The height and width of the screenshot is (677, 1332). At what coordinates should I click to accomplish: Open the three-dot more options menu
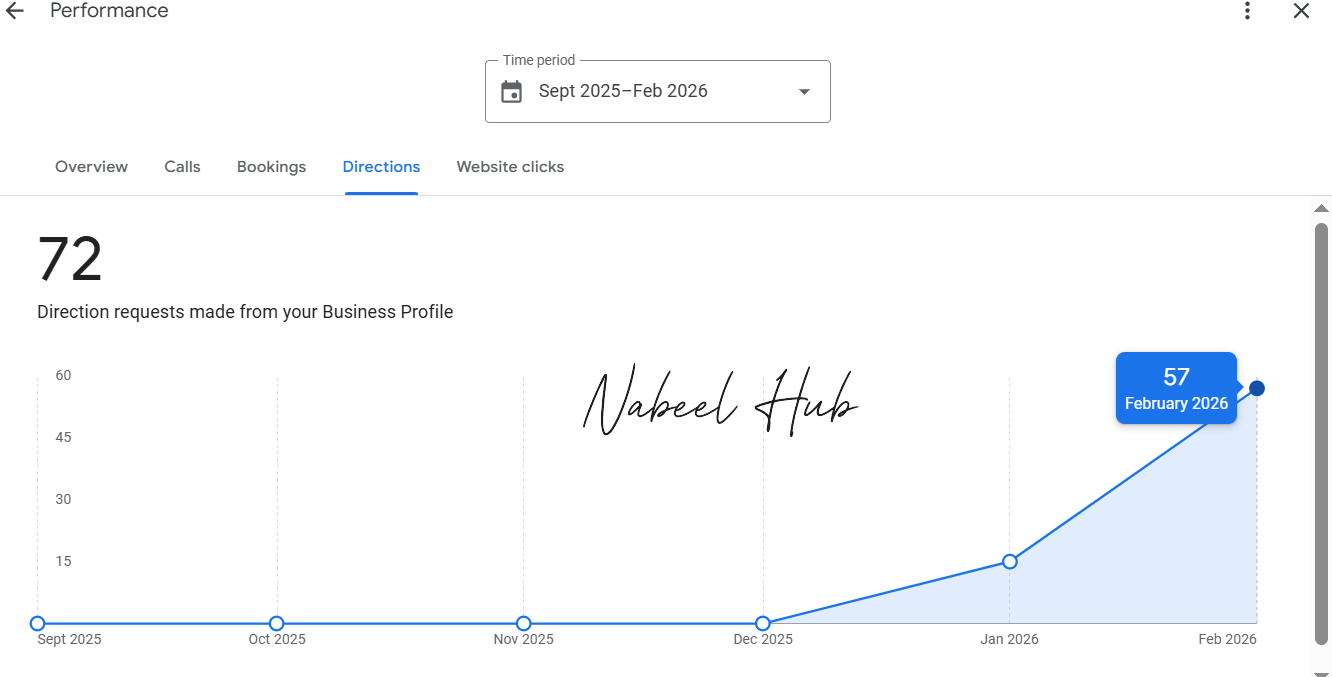point(1247,11)
